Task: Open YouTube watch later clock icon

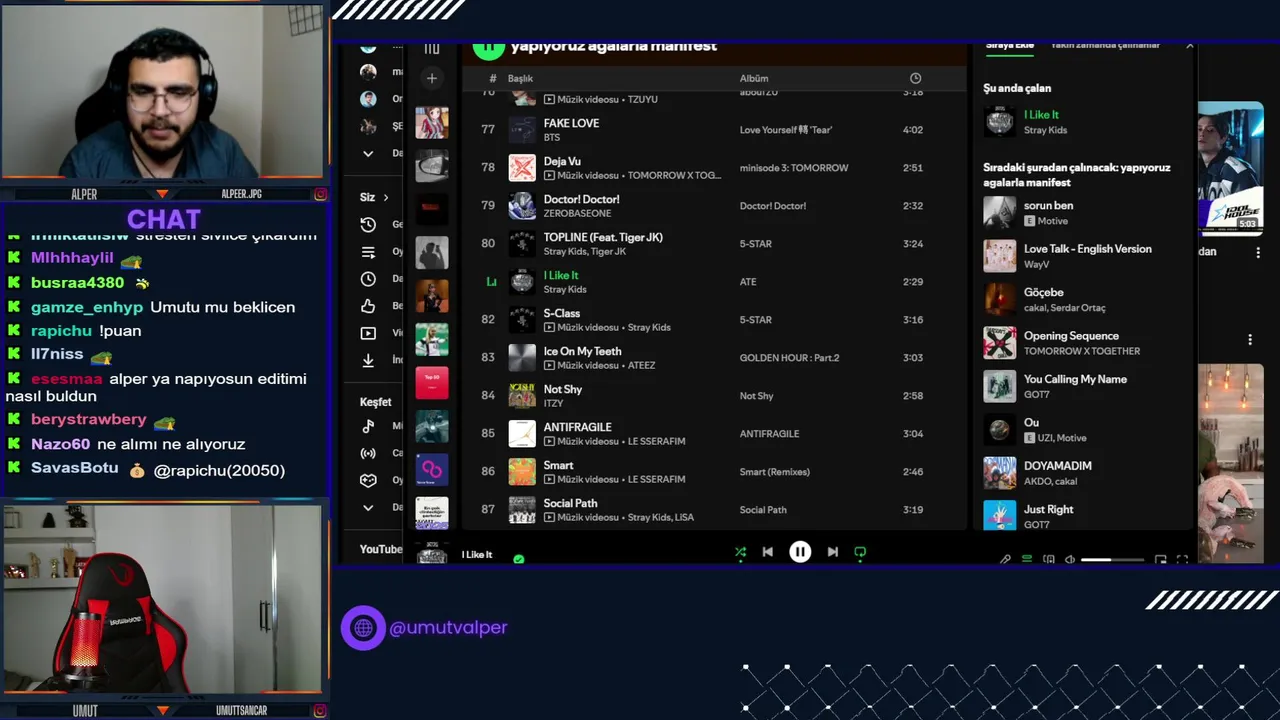Action: [x=368, y=279]
